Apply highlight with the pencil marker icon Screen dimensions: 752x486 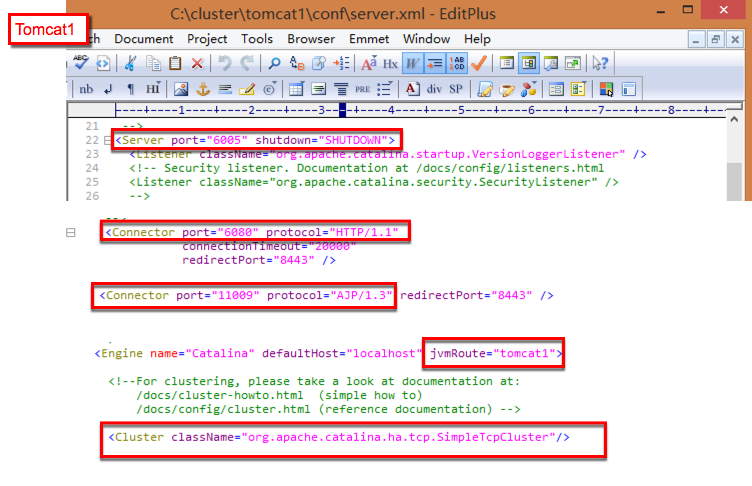(247, 89)
